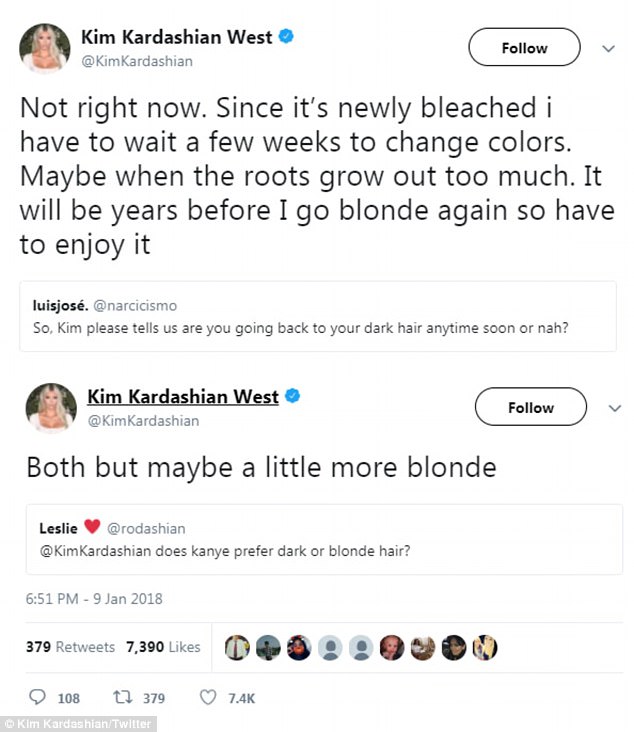Open the second tweet's profile avatar
The width and height of the screenshot is (634, 732).
click(51, 408)
